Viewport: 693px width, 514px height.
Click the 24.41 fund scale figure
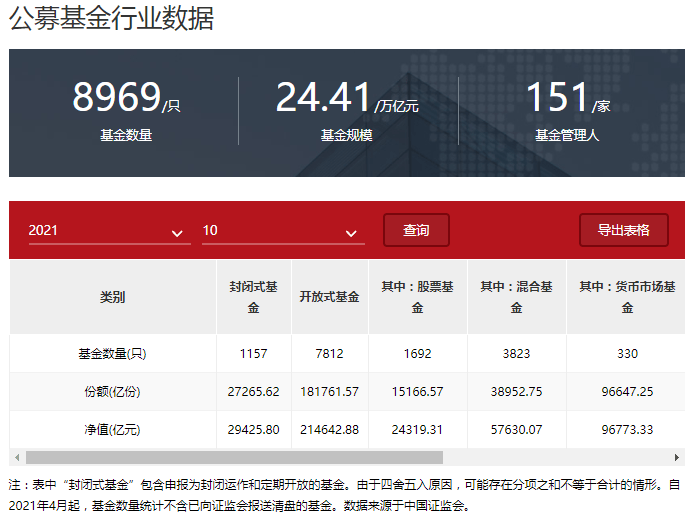(x=323, y=97)
